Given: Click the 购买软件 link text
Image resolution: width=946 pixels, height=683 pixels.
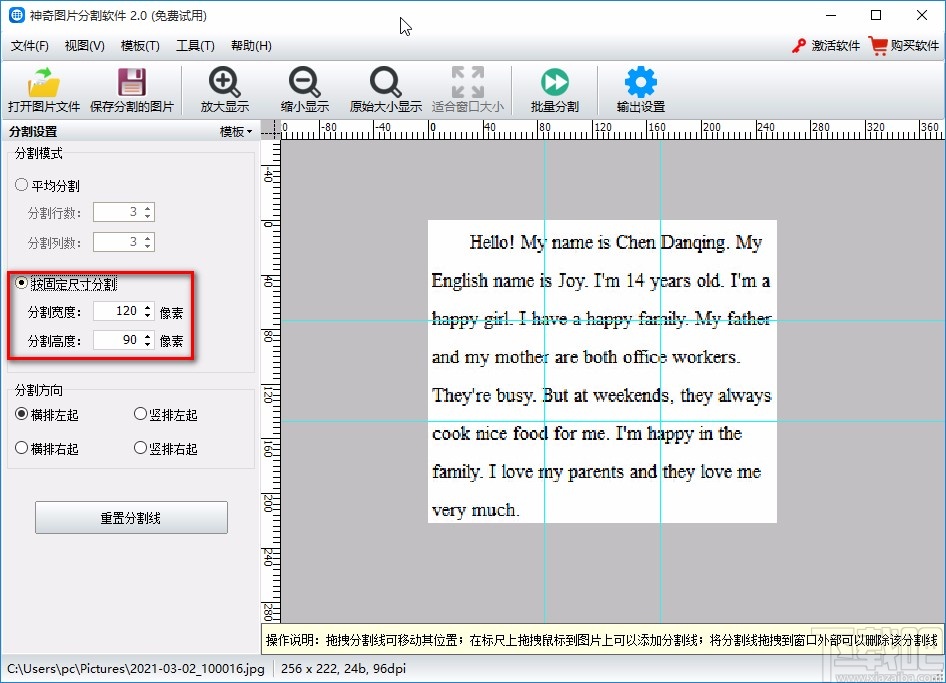Looking at the screenshot, I should click(915, 46).
